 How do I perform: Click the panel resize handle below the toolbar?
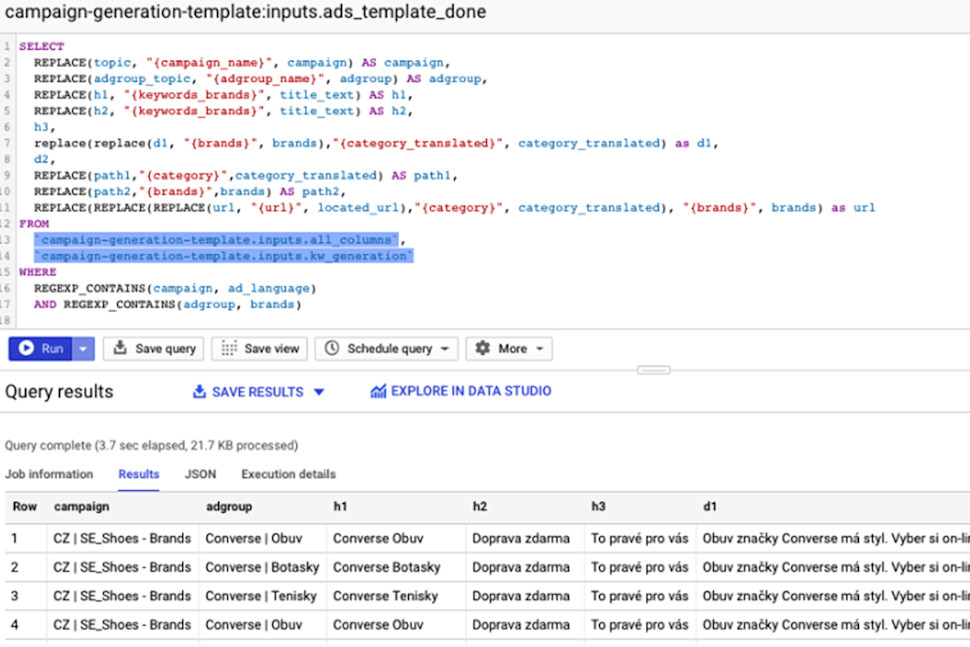coord(653,370)
